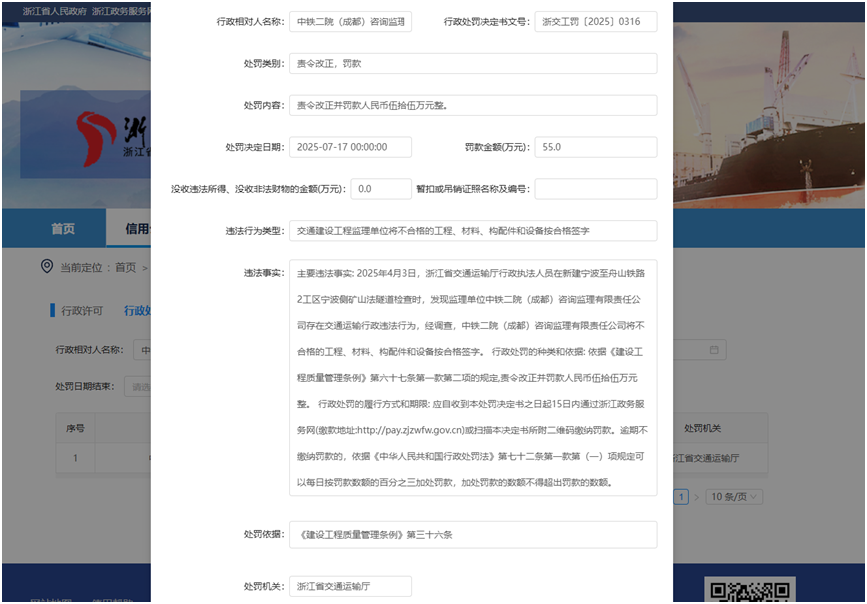Viewport: 867px width, 604px height.
Task: Click the 罚款金额(万元) field showing 55.0
Action: [596, 147]
